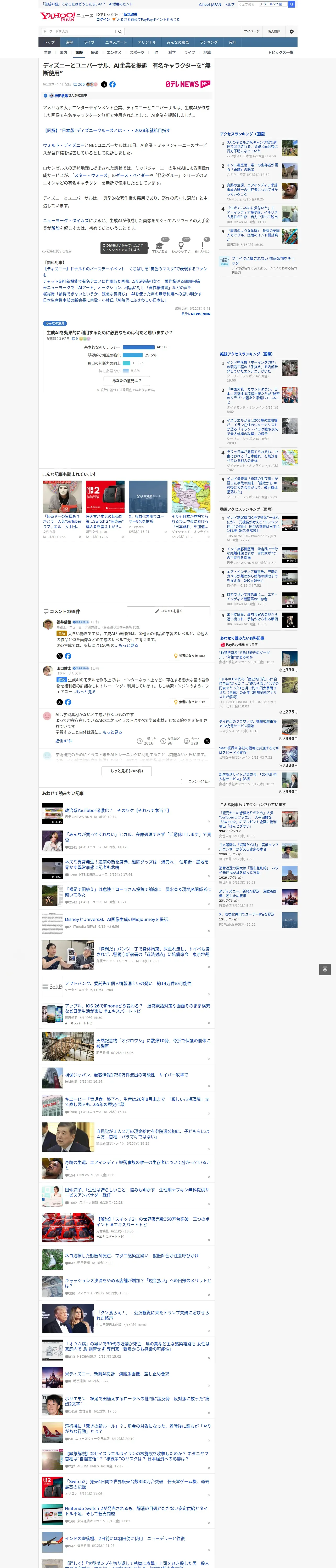React with わかりやすい lightbulb icon

click(x=181, y=245)
